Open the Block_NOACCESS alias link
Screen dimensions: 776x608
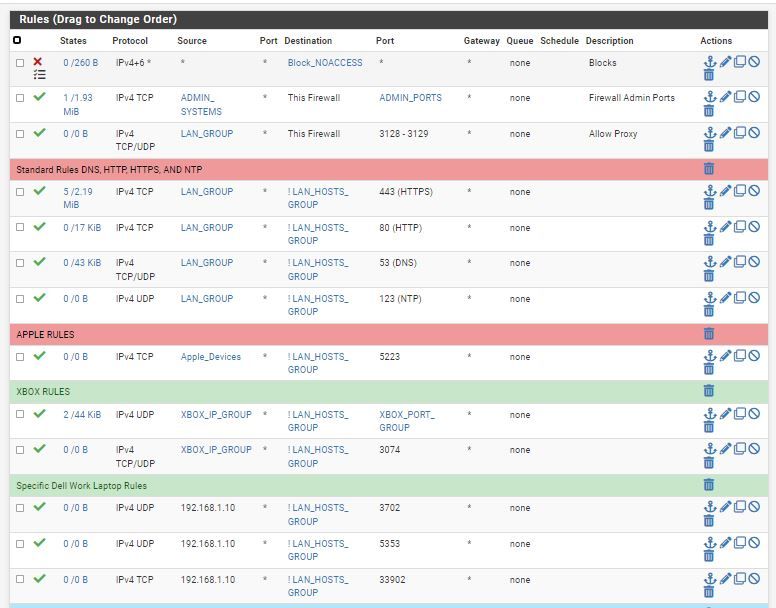point(325,63)
